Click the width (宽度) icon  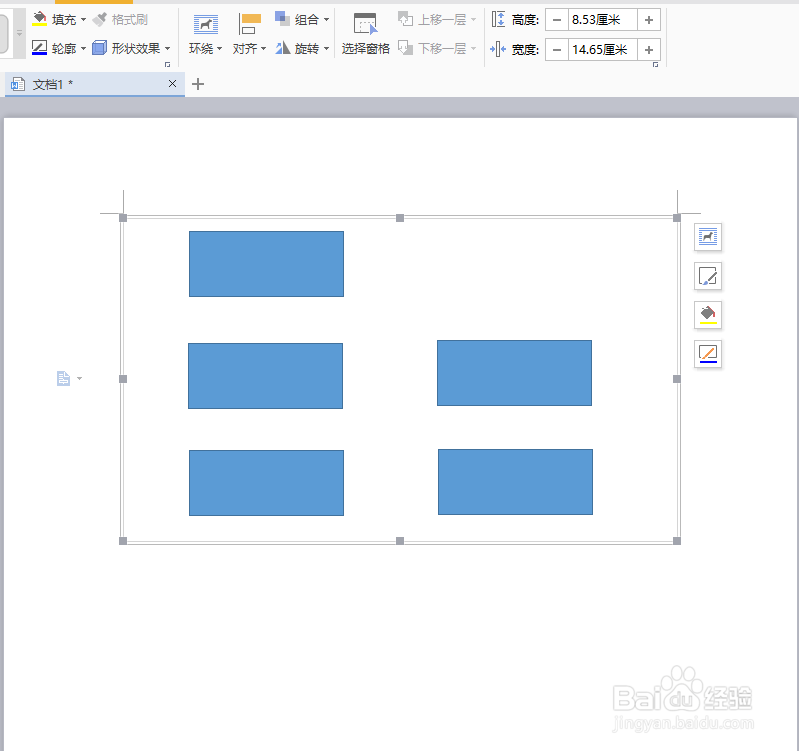[498, 49]
